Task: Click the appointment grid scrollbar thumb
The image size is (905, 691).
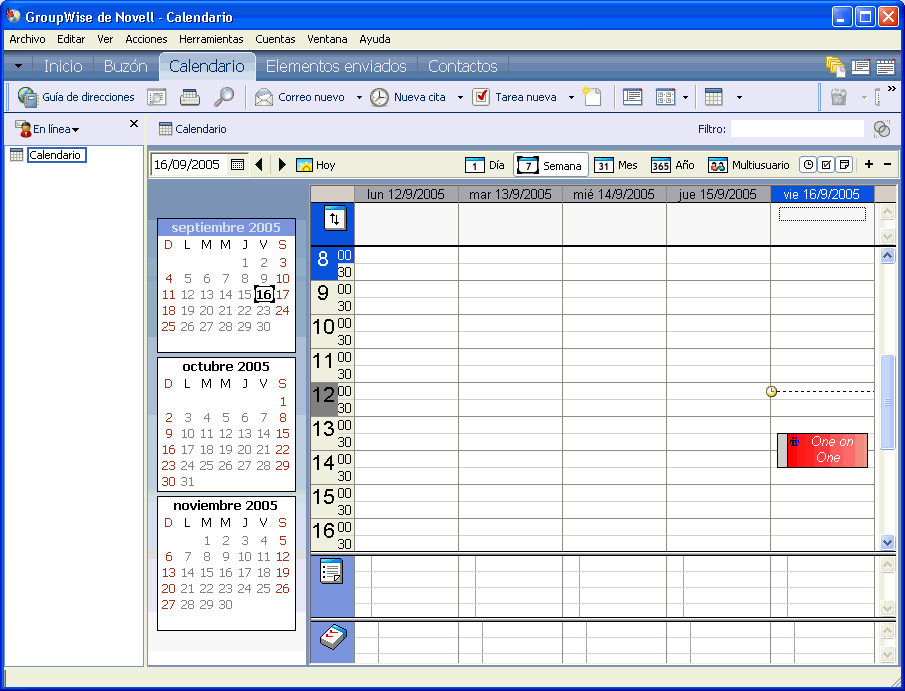Action: coord(888,402)
